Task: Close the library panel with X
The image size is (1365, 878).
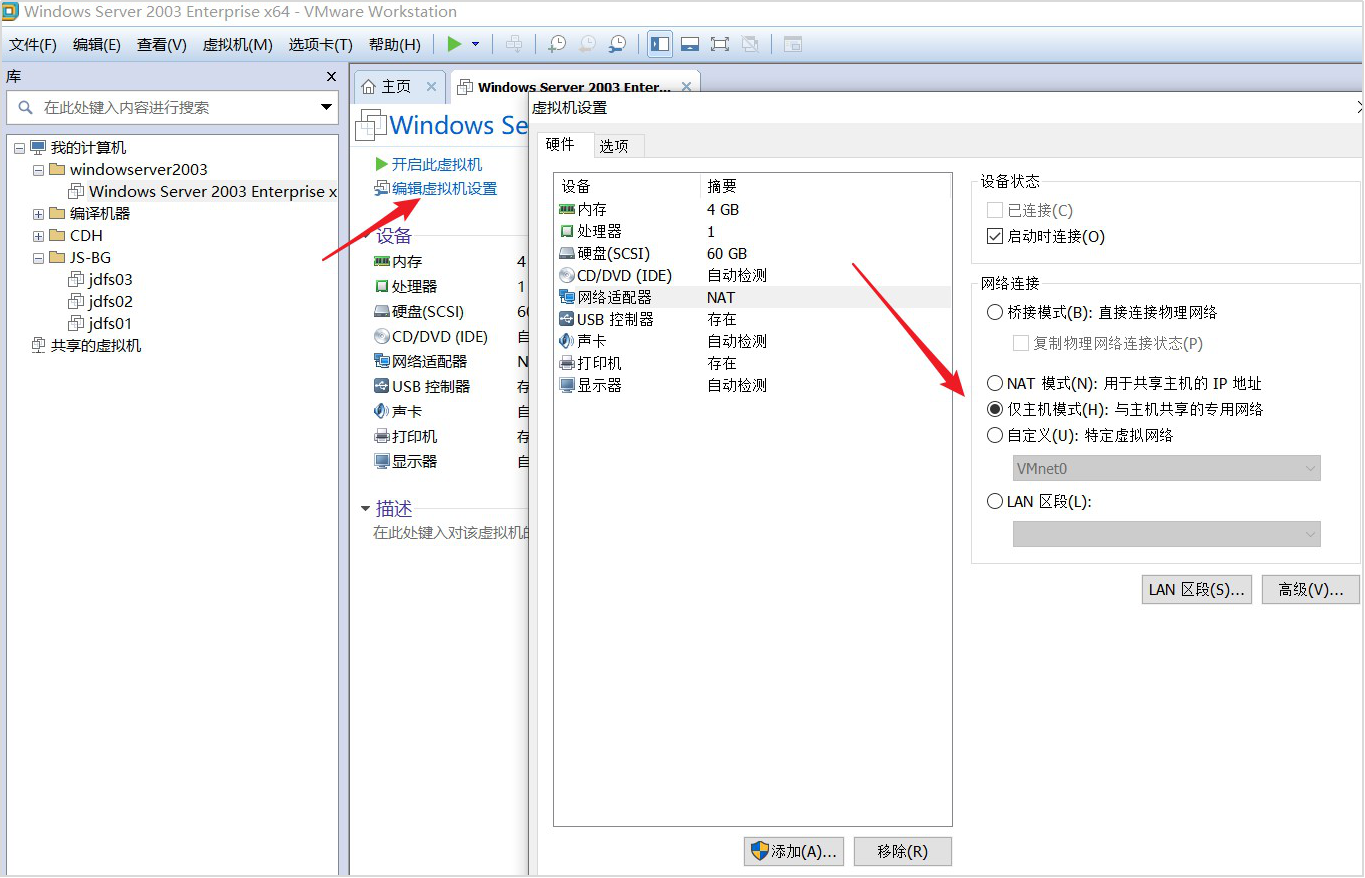Action: click(x=332, y=77)
